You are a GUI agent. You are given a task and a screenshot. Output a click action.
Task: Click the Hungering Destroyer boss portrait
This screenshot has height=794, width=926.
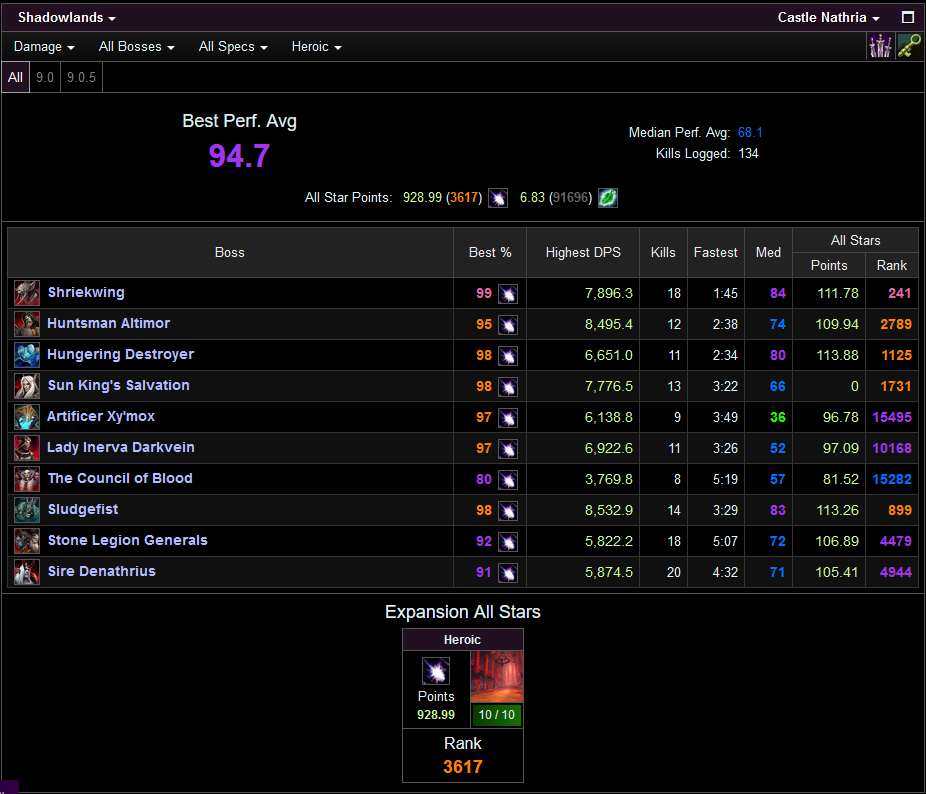(27, 355)
